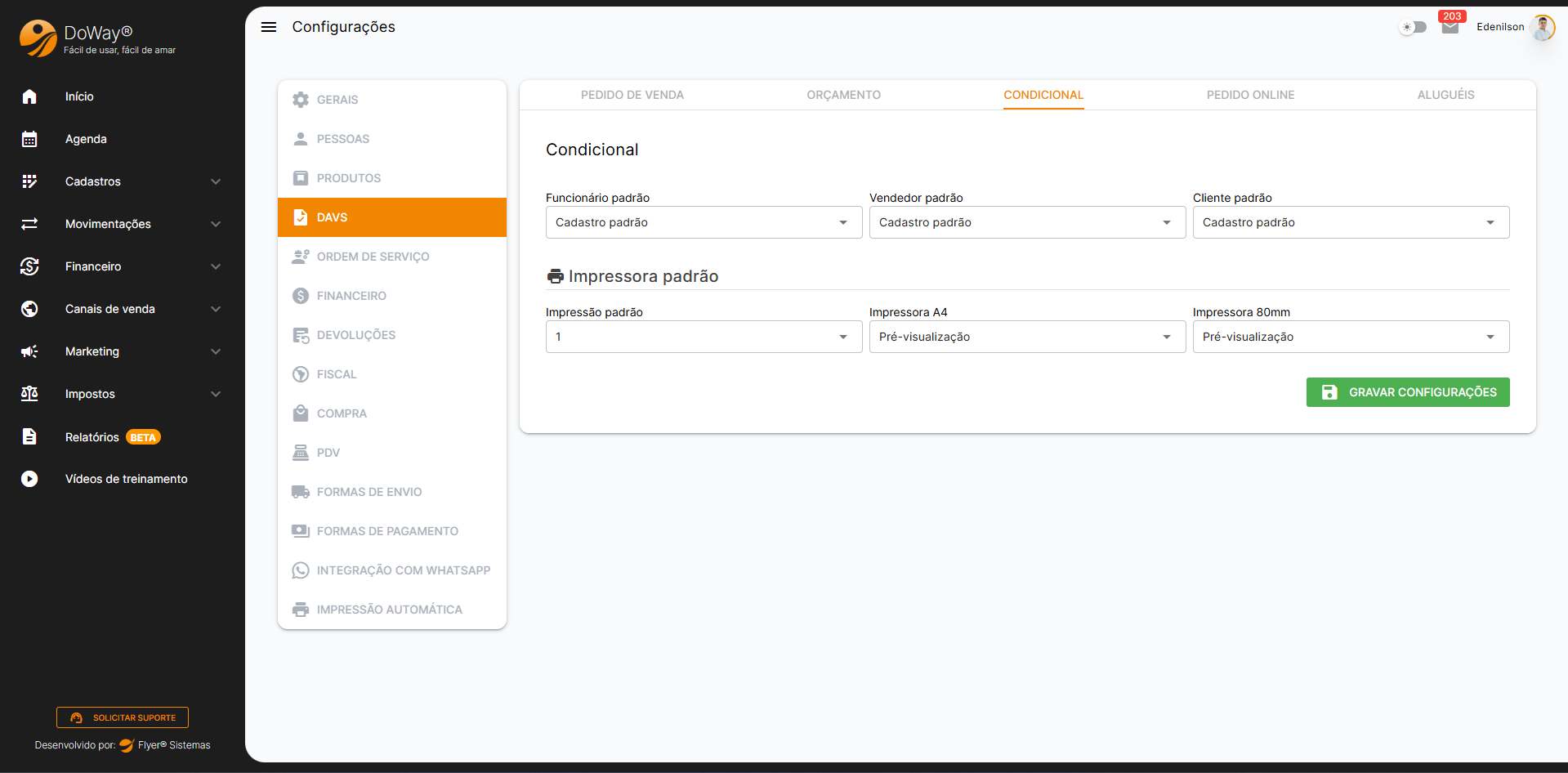1568x773 pixels.
Task: Select Formas de Pagamento settings category
Action: tap(387, 531)
